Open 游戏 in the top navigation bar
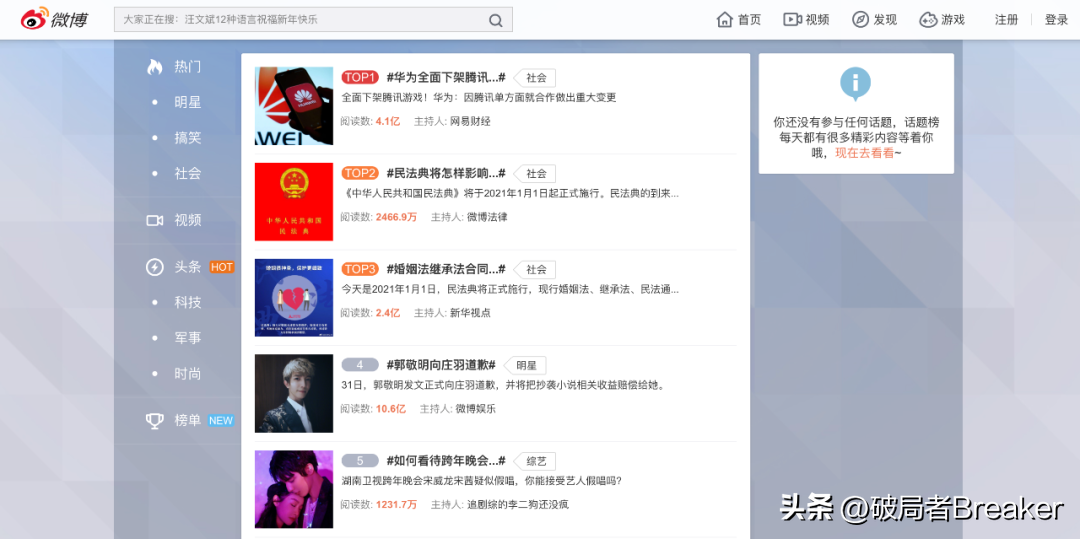1080x539 pixels. (x=953, y=20)
